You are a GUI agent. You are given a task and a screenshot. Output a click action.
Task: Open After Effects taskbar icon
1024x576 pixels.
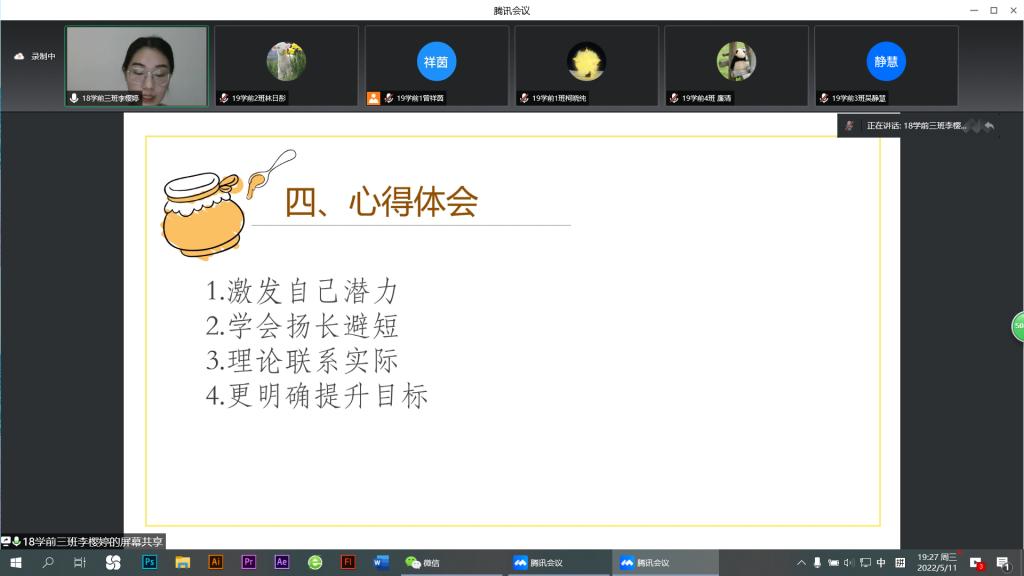(x=282, y=562)
